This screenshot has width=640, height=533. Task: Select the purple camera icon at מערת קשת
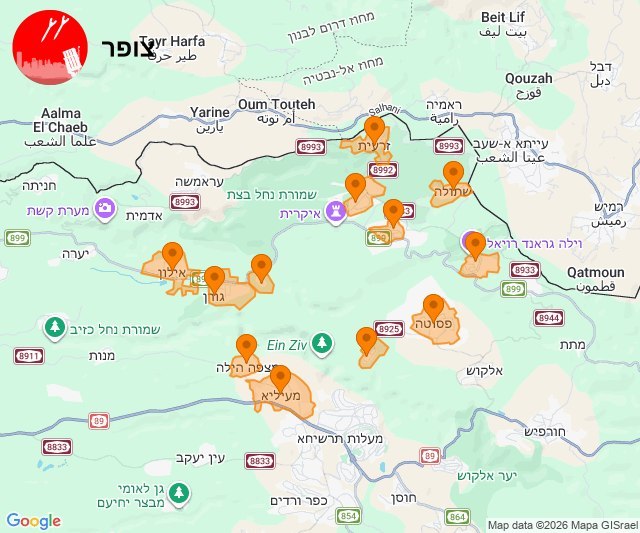tap(105, 209)
